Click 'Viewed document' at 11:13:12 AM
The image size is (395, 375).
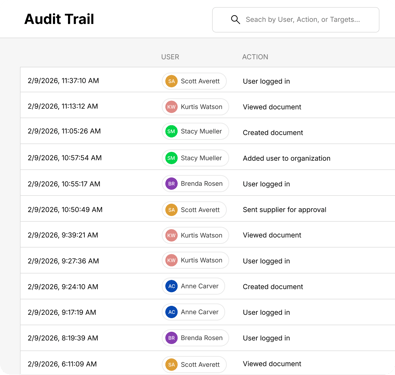point(272,107)
